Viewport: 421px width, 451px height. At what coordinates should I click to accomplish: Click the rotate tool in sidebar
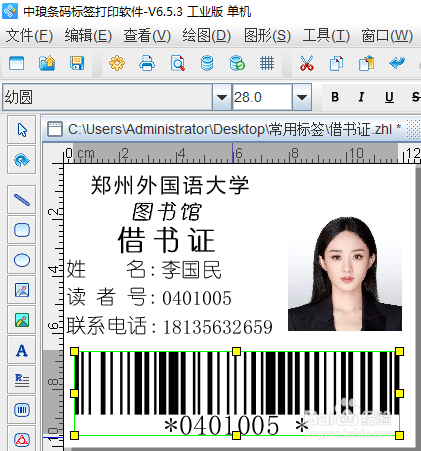(22, 160)
